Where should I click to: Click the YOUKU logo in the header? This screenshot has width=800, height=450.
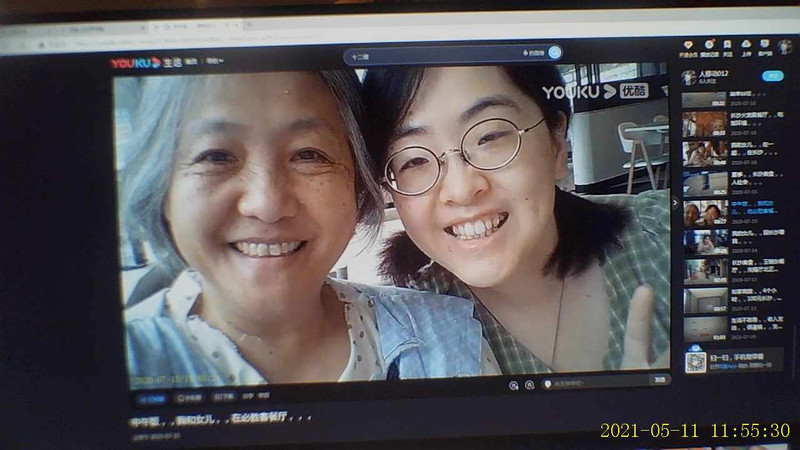tap(135, 63)
